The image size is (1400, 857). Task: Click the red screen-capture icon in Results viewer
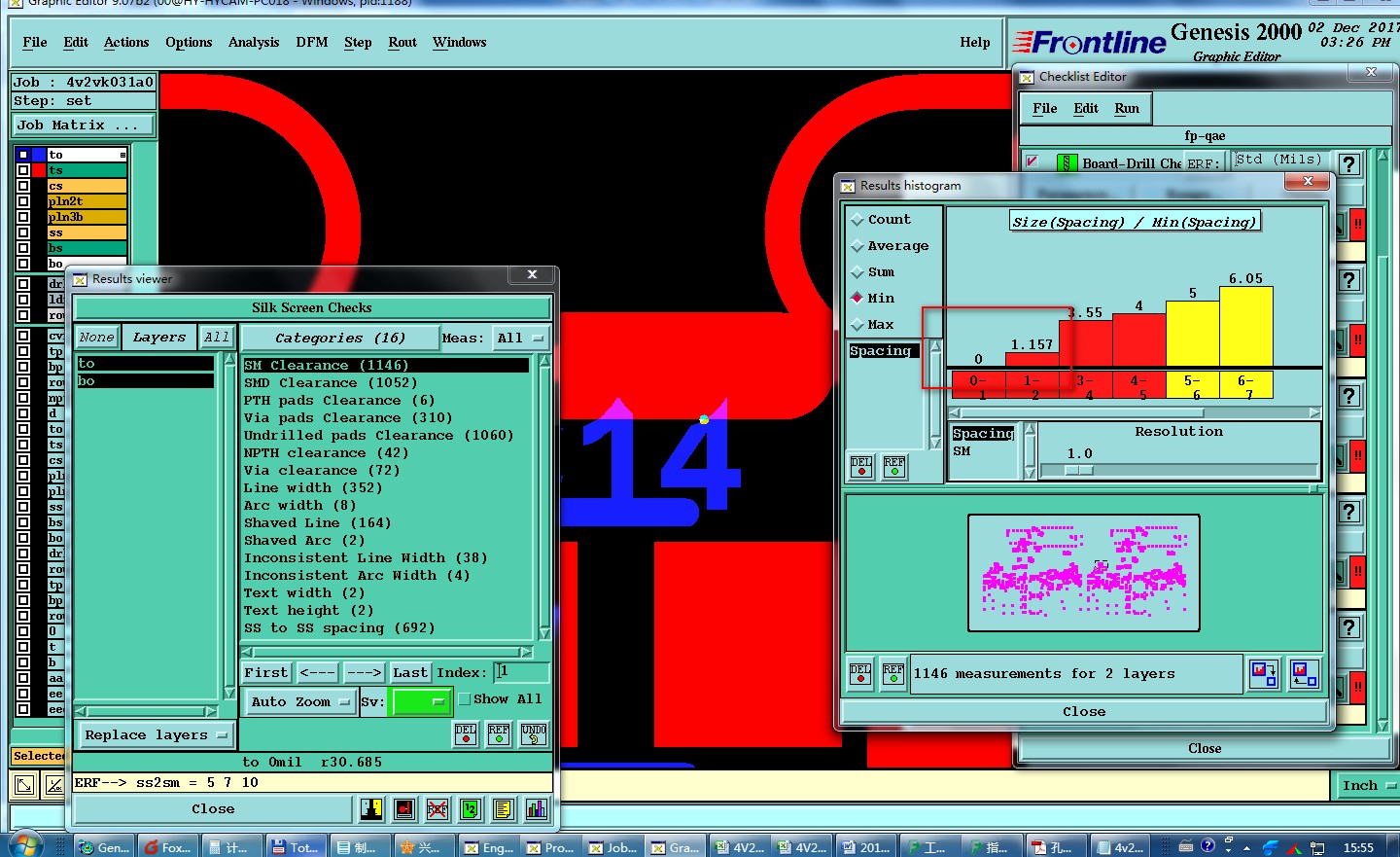(x=404, y=808)
